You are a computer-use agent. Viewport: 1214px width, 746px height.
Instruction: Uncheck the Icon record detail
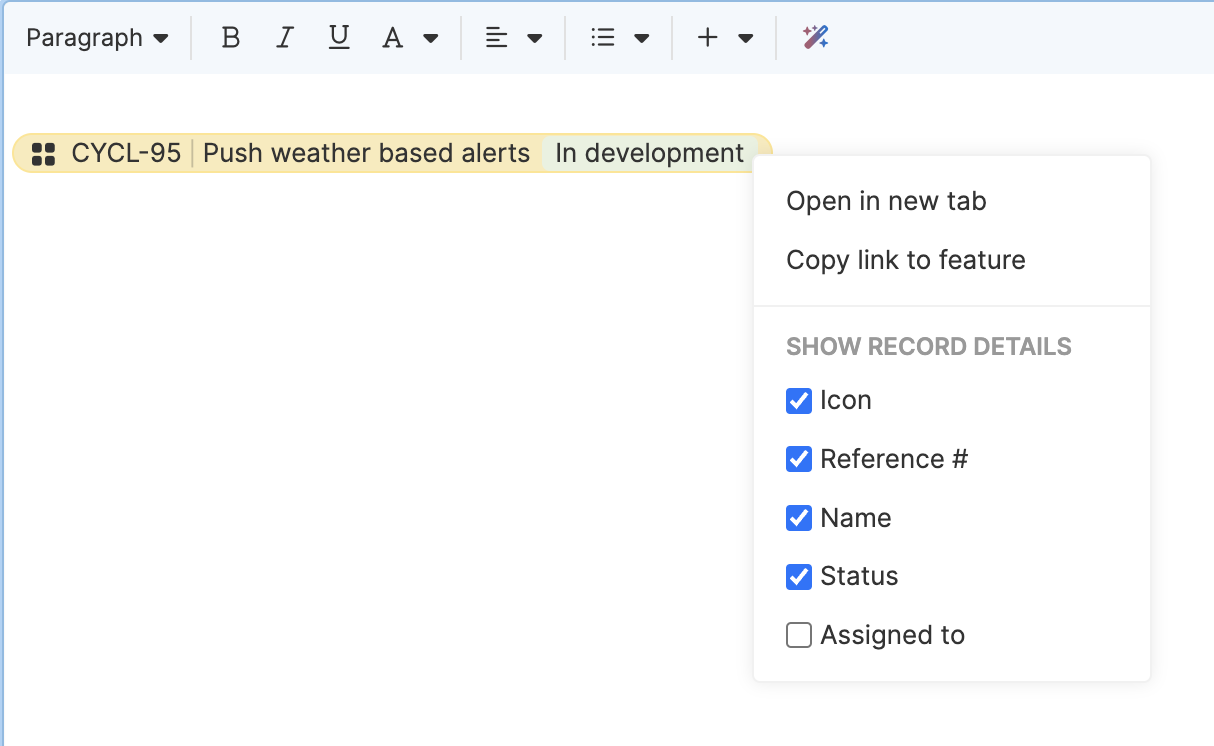click(x=799, y=401)
